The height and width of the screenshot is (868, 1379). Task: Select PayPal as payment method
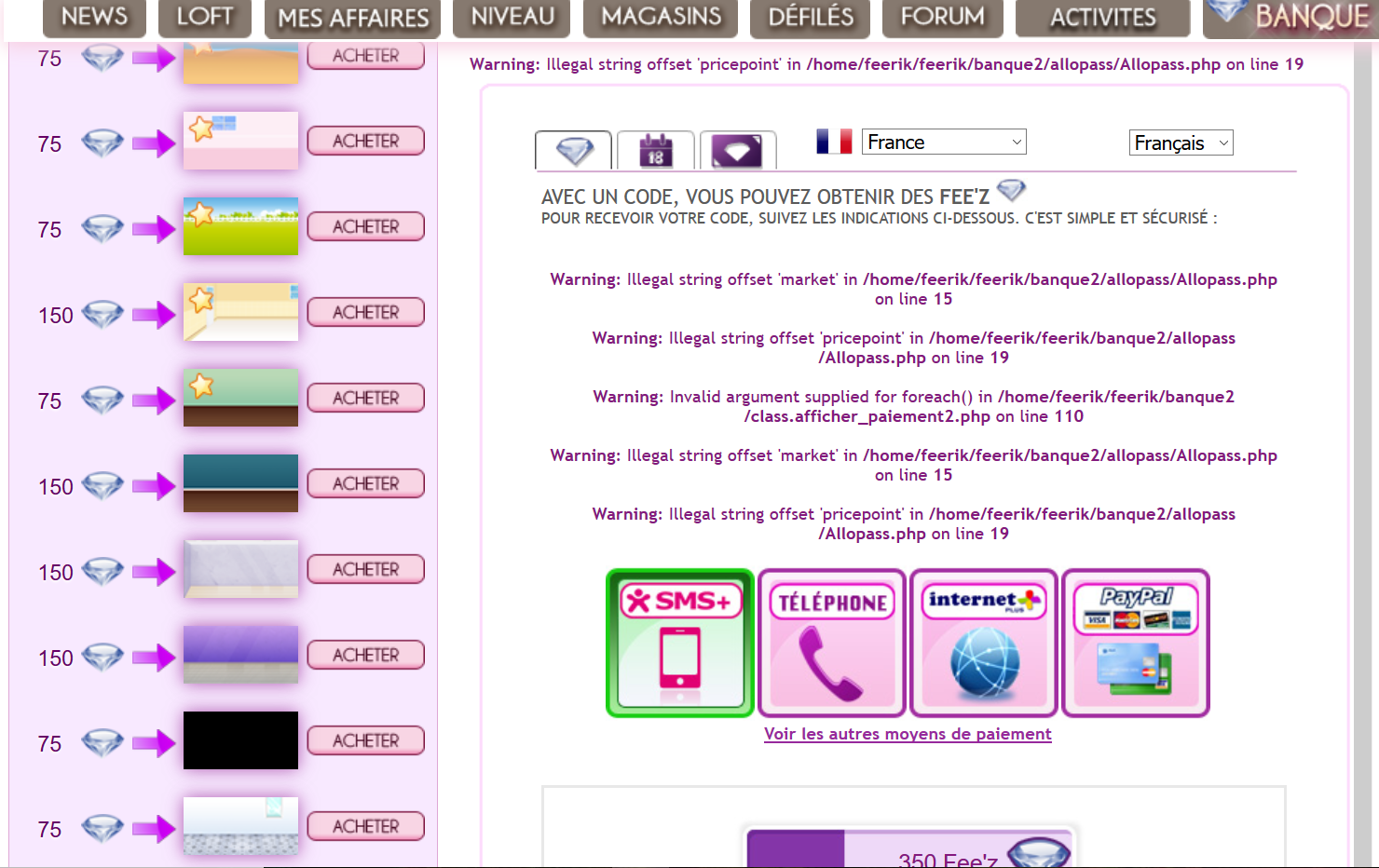(1136, 643)
